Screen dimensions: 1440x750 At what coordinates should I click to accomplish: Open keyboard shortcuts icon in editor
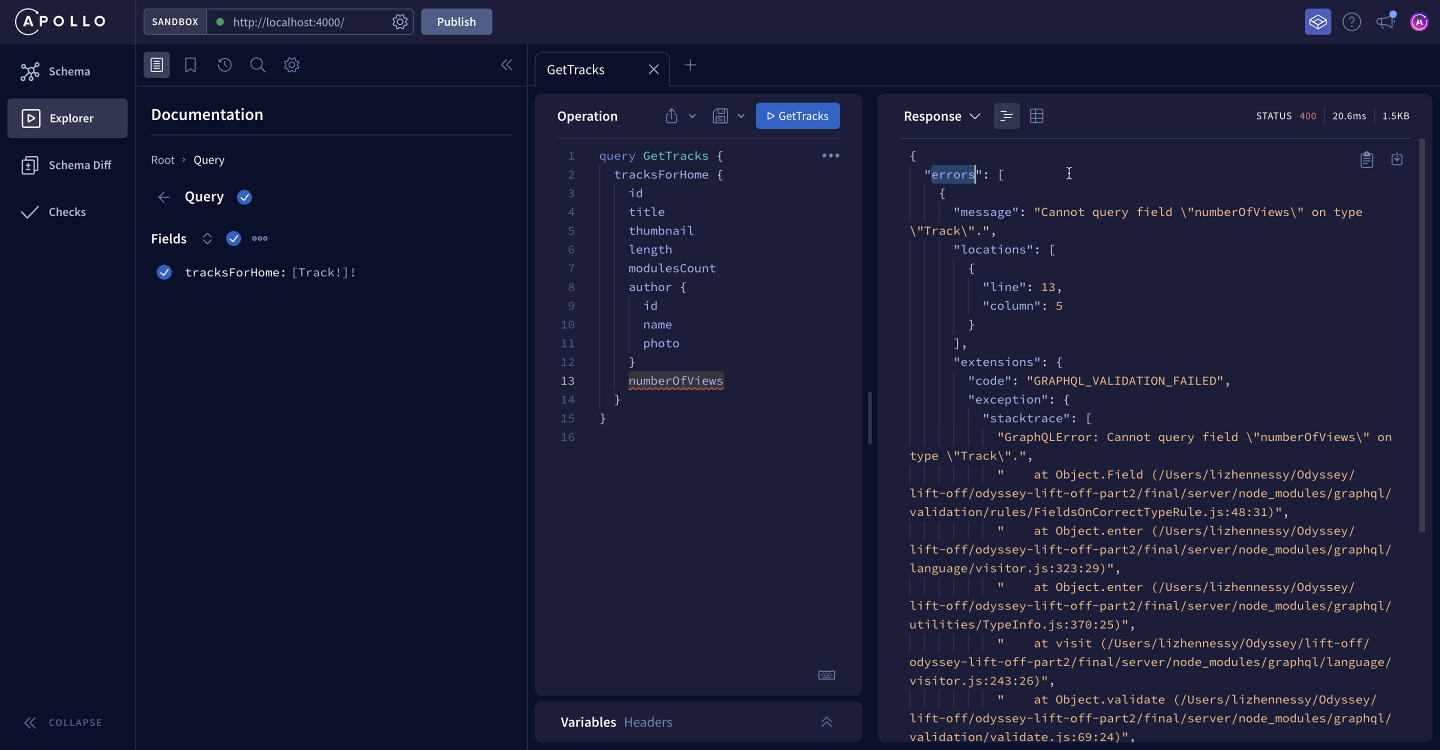pos(827,675)
